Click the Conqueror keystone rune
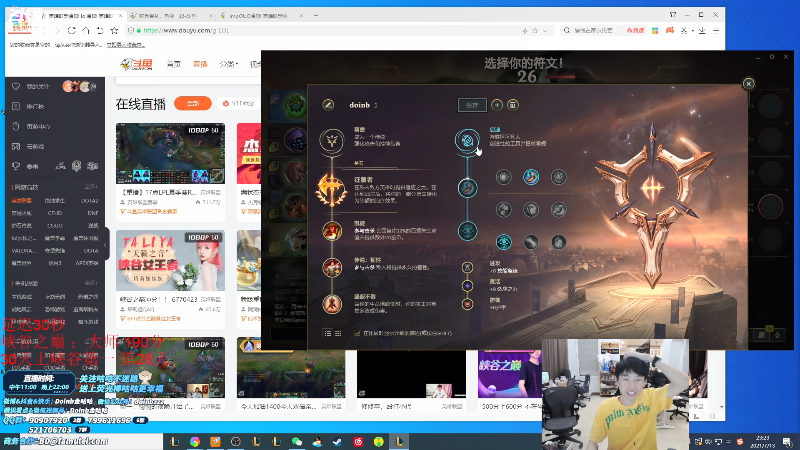The width and height of the screenshot is (800, 450). (x=332, y=189)
